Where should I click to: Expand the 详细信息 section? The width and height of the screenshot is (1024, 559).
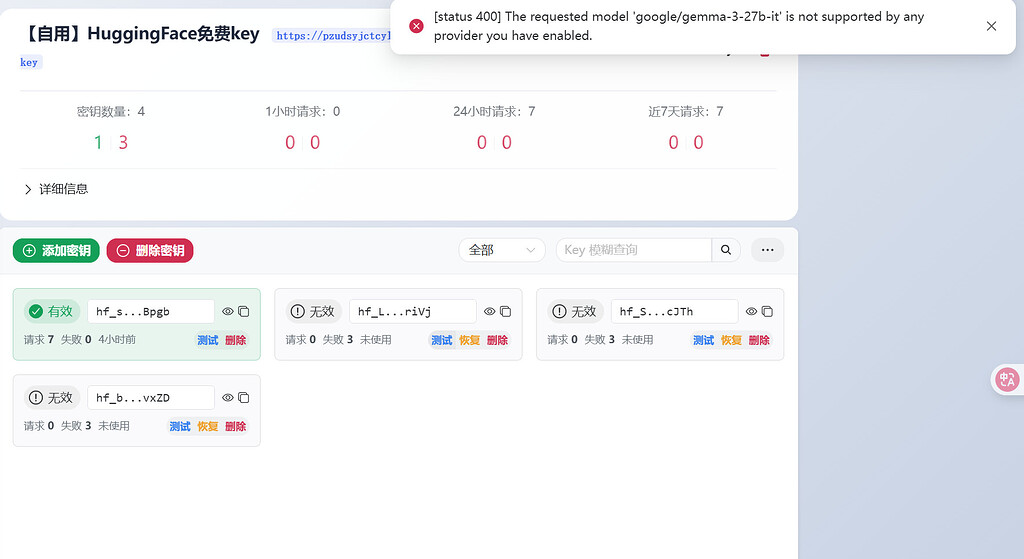(x=56, y=189)
